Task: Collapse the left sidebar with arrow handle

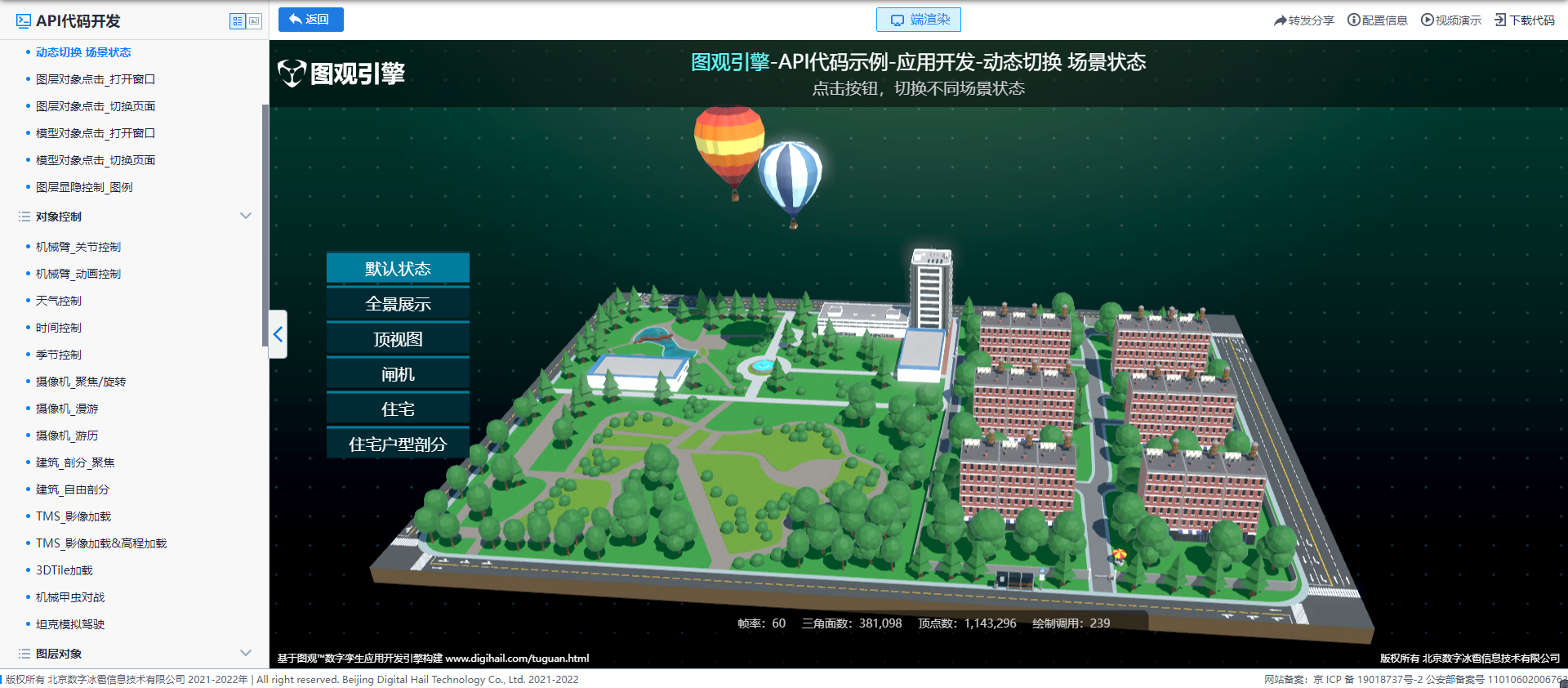Action: (278, 334)
